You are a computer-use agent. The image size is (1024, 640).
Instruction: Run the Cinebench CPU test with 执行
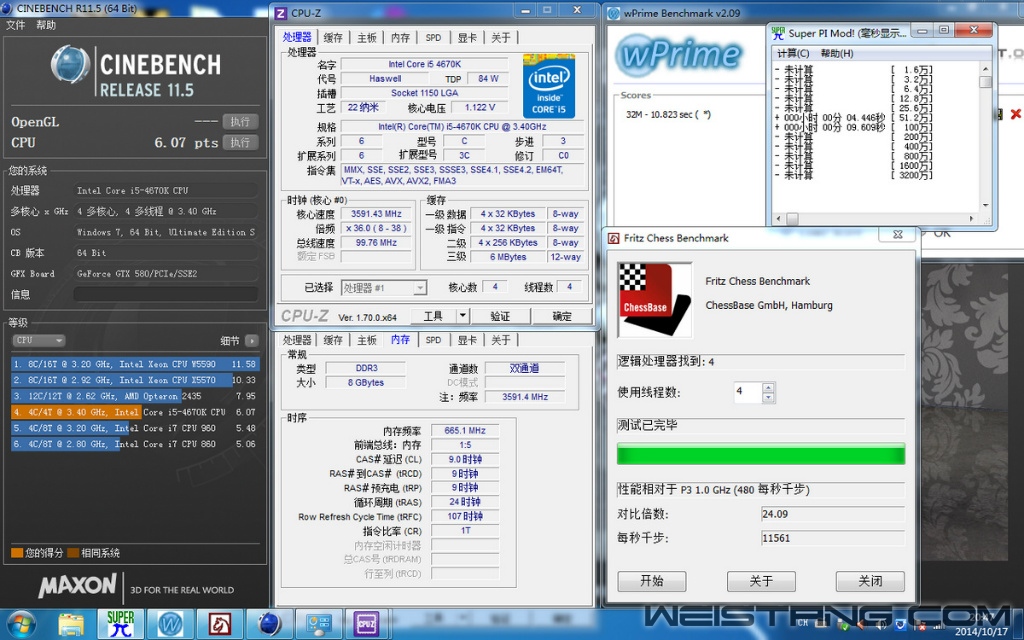click(x=240, y=143)
